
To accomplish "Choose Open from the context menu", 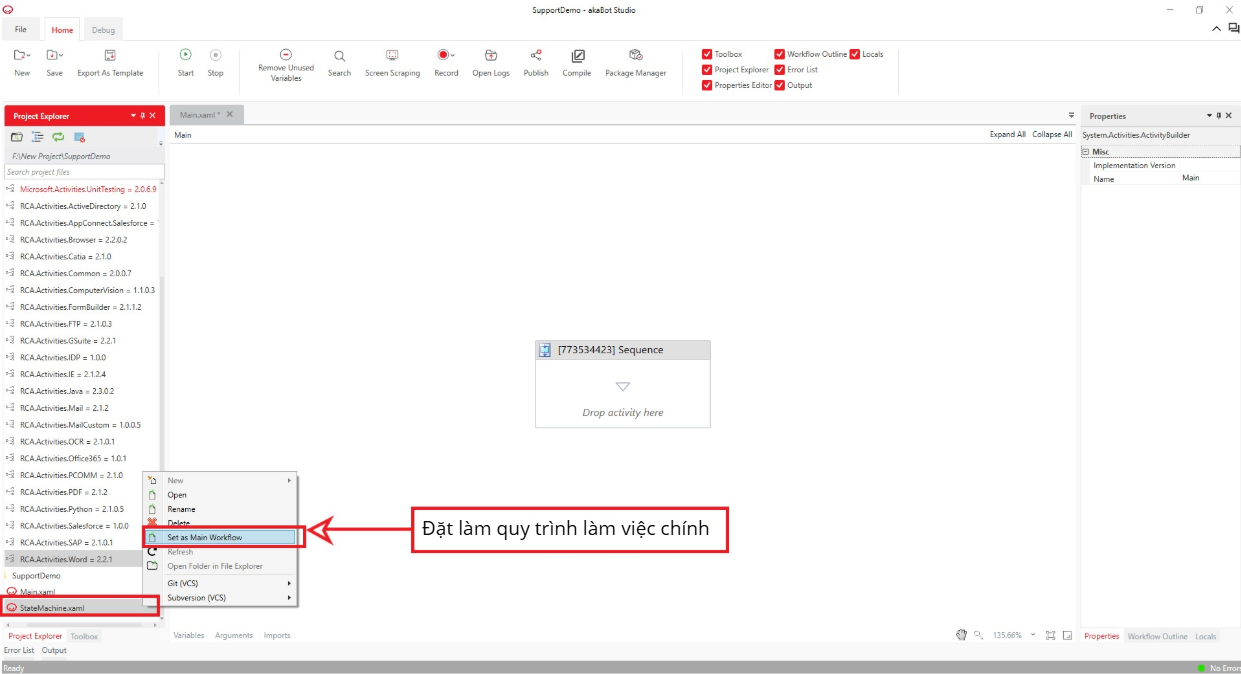I will tap(220, 495).
